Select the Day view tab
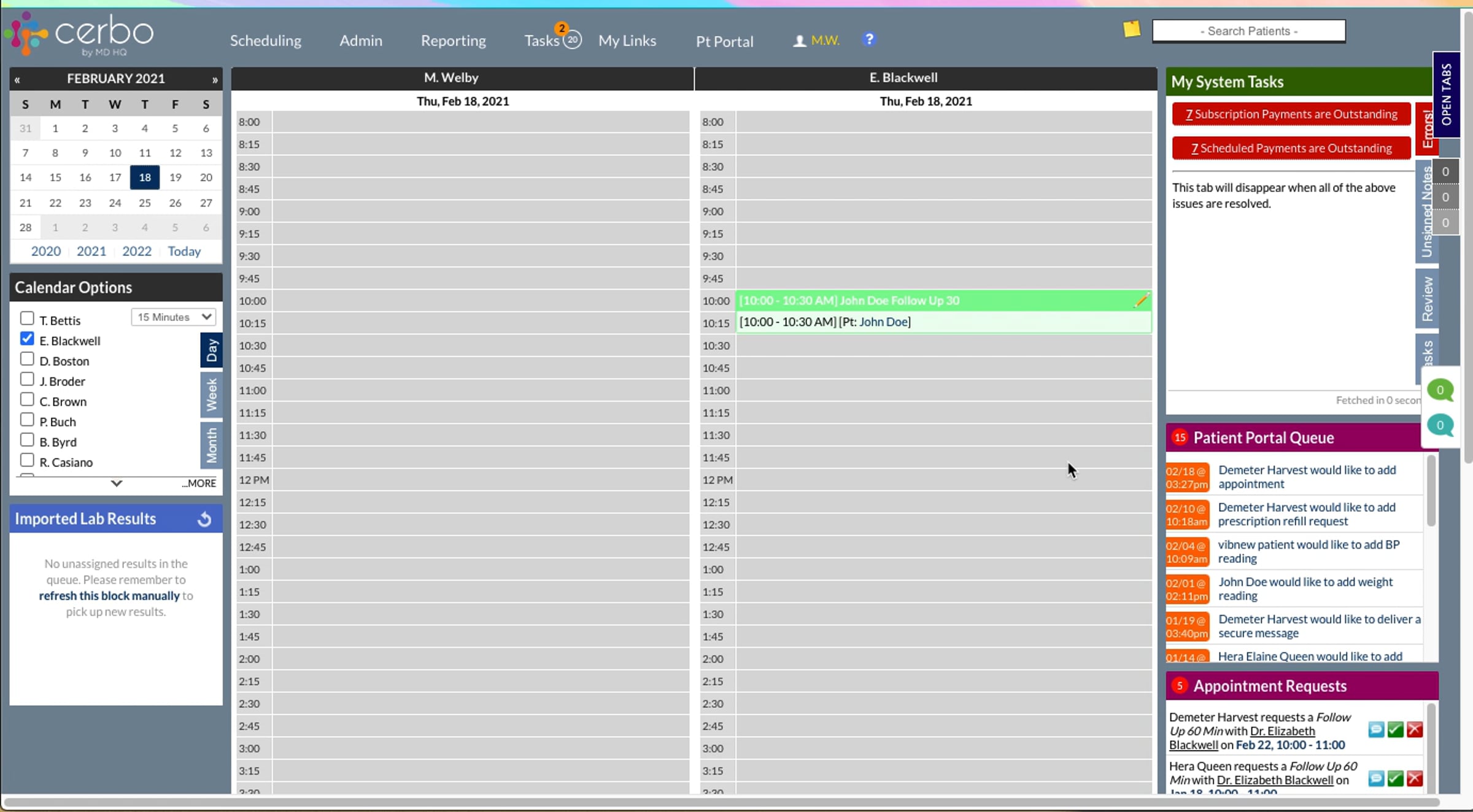 pyautogui.click(x=211, y=350)
